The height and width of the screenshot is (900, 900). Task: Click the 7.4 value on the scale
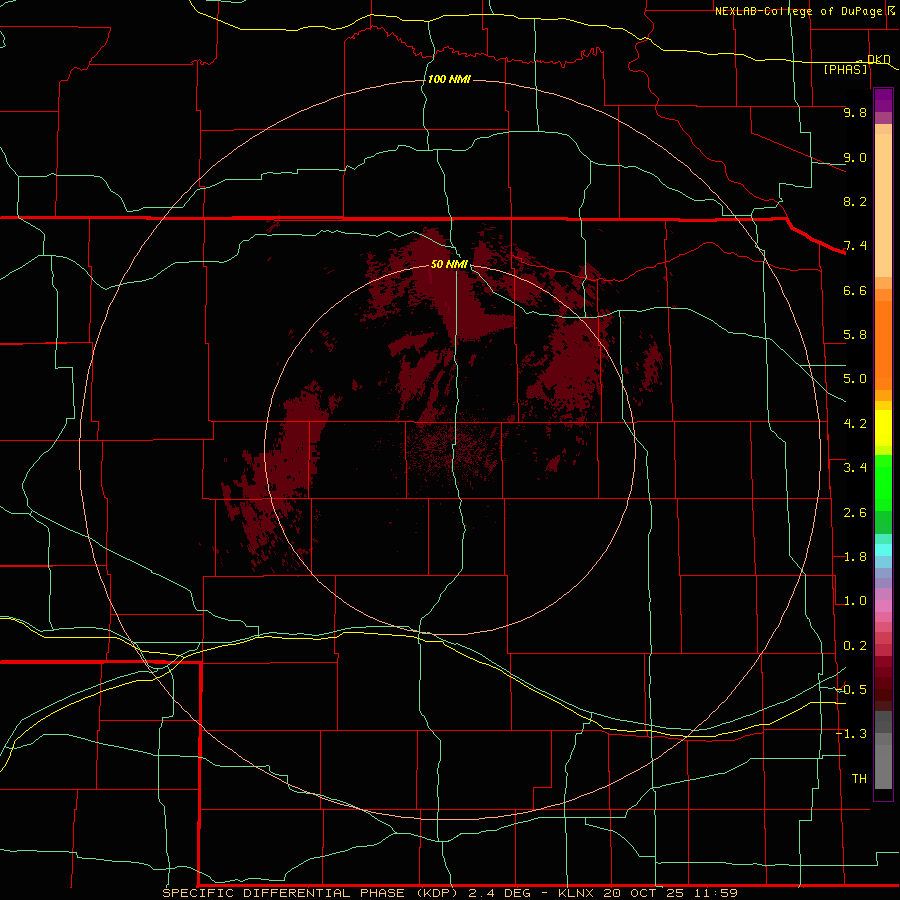[855, 246]
